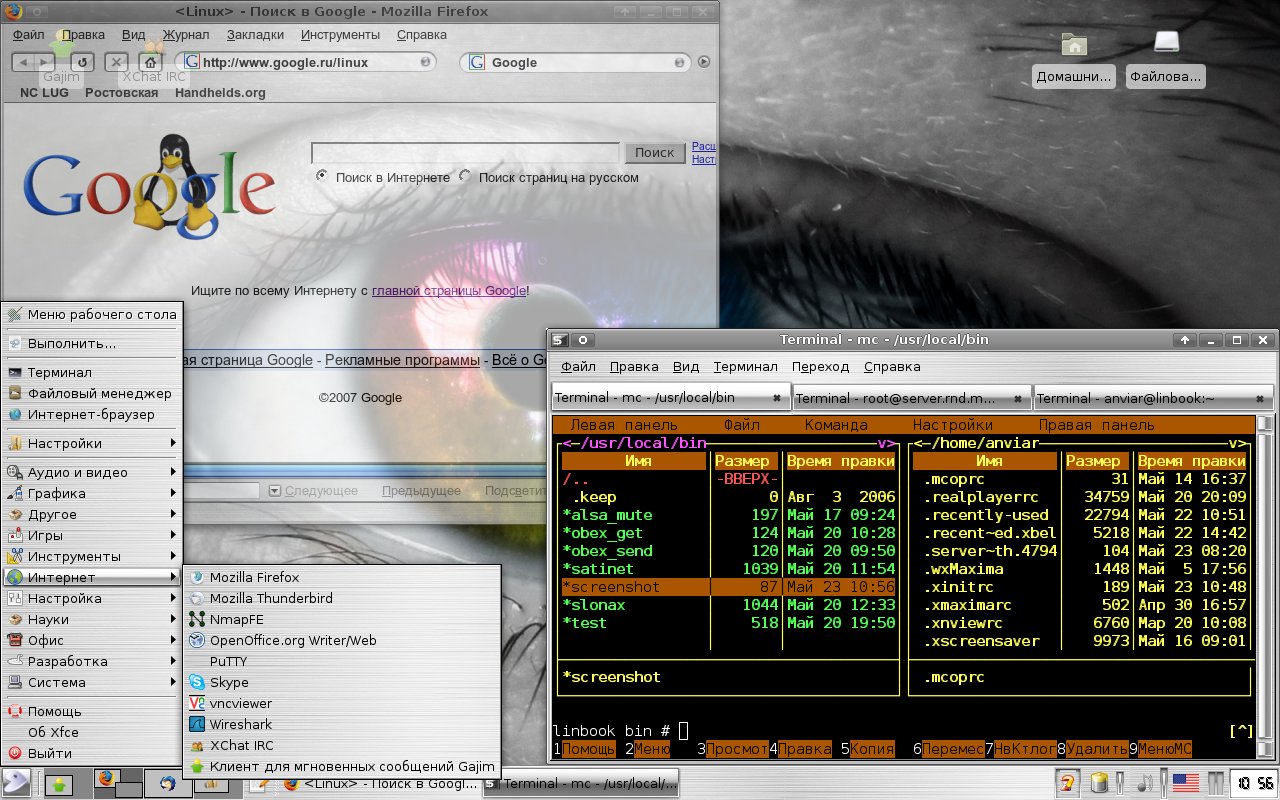The height and width of the screenshot is (800, 1280).
Task: Click US flag keyboard layout indicator
Action: point(1186,783)
